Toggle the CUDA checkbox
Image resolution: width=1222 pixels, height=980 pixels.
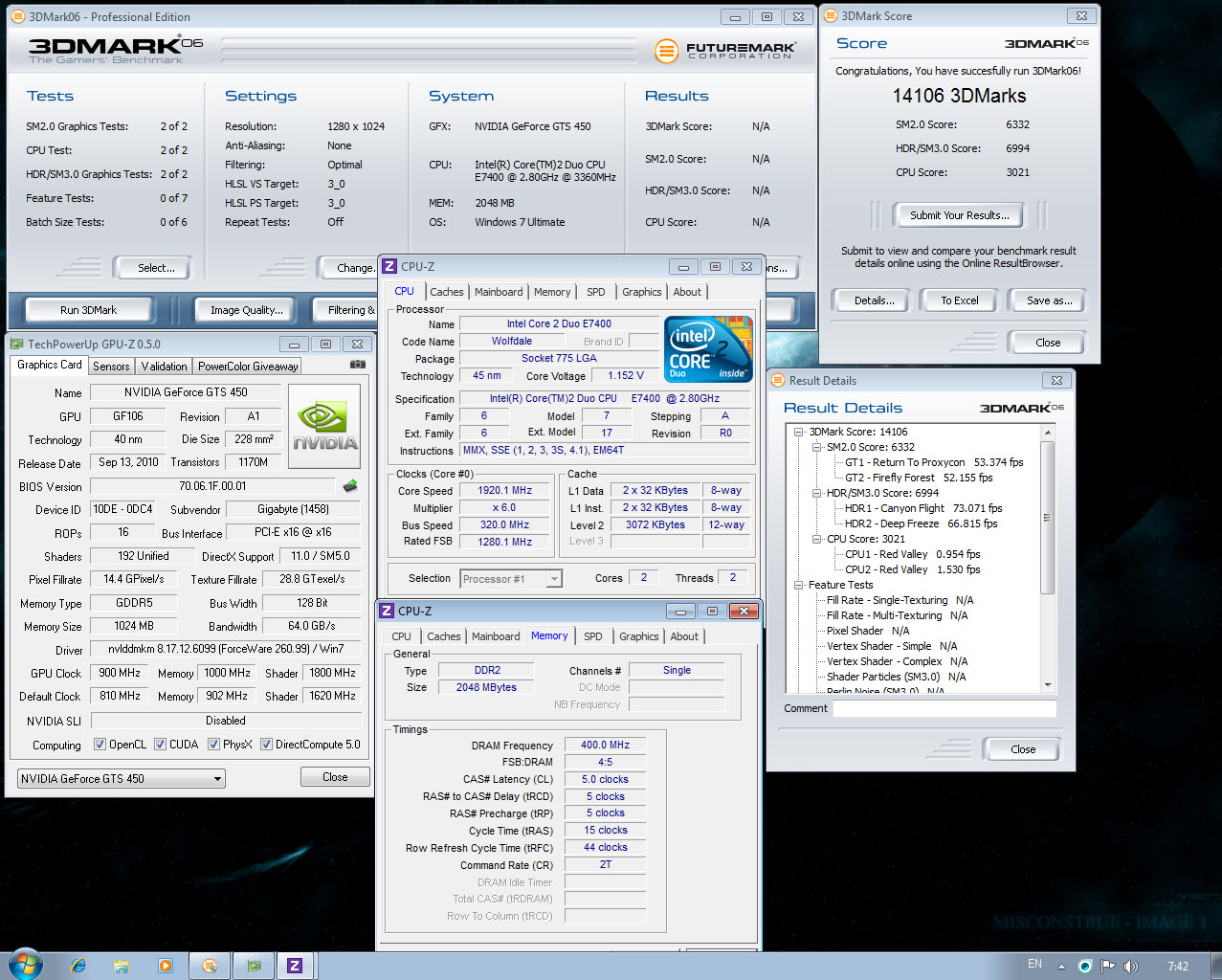(x=161, y=745)
